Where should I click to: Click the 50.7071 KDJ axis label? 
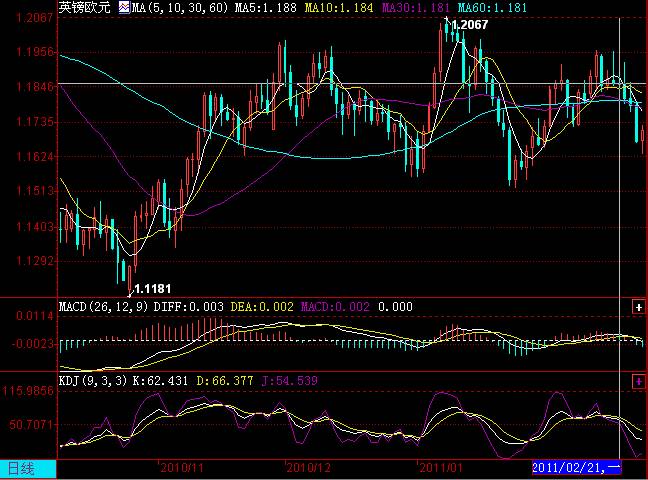[x=31, y=424]
